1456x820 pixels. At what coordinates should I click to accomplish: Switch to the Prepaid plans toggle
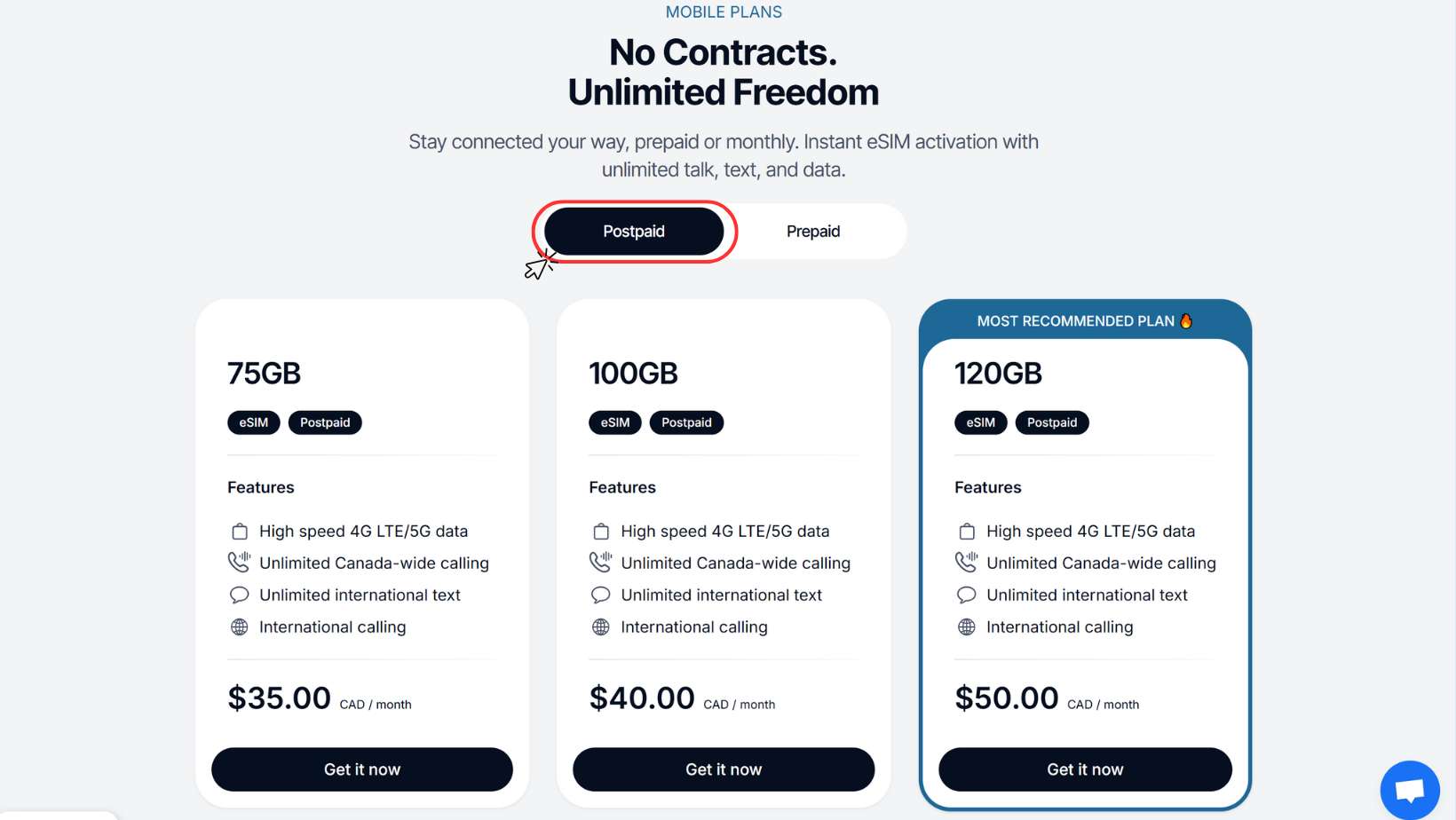pyautogui.click(x=812, y=232)
